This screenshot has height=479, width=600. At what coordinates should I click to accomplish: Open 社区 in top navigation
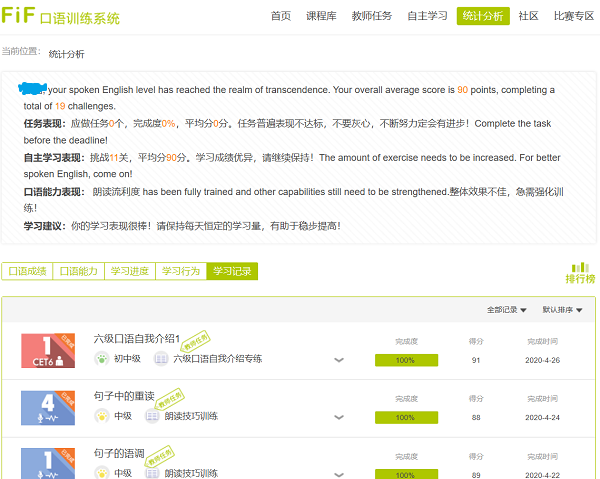[x=528, y=16]
